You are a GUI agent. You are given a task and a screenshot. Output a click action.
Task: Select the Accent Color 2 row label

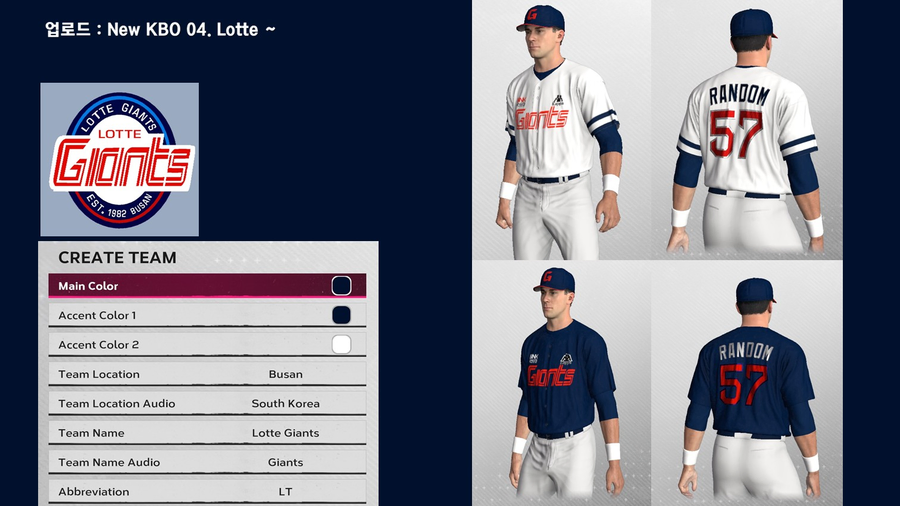[x=98, y=345]
